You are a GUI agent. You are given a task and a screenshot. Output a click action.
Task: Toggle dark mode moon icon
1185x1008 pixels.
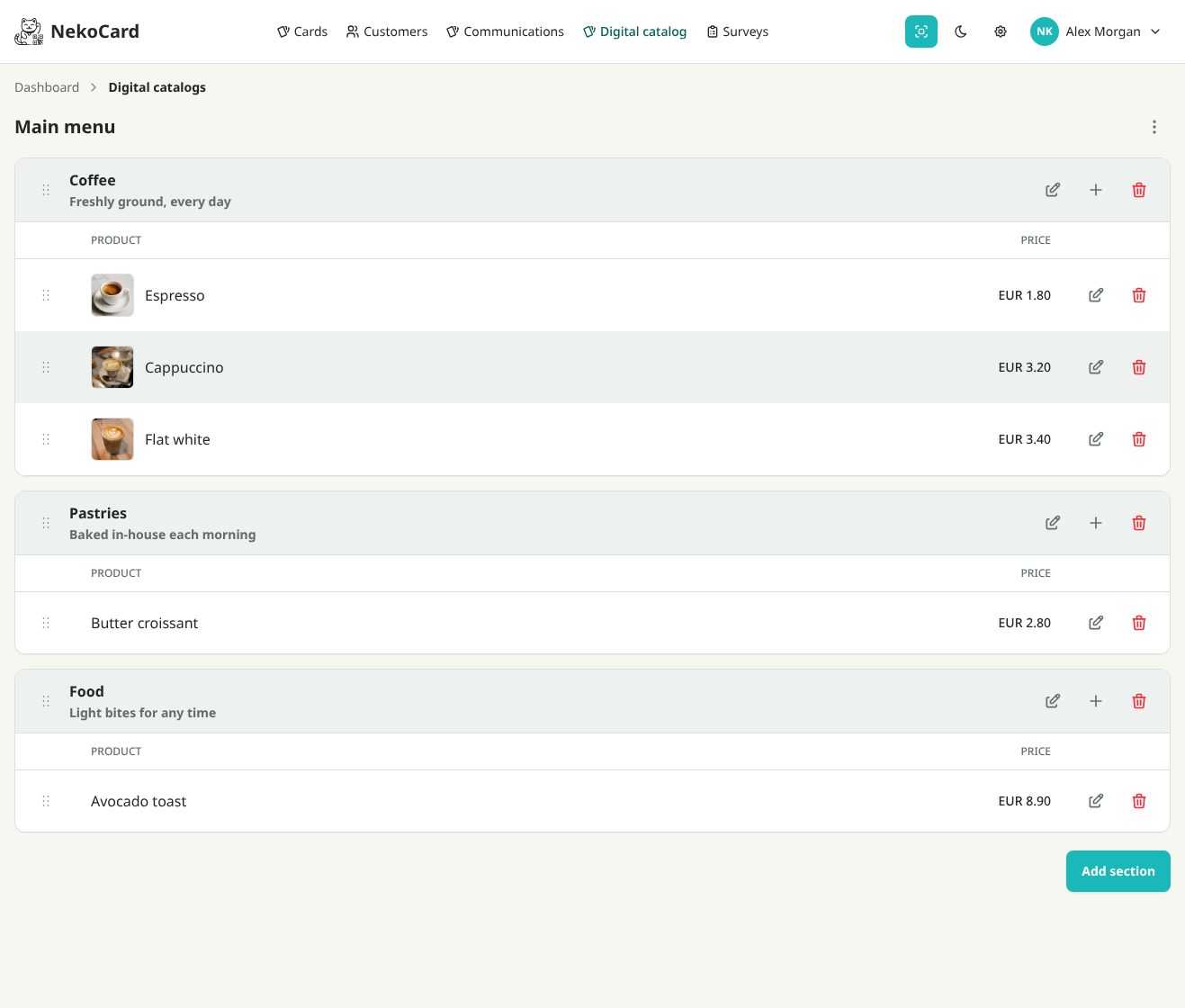[961, 31]
